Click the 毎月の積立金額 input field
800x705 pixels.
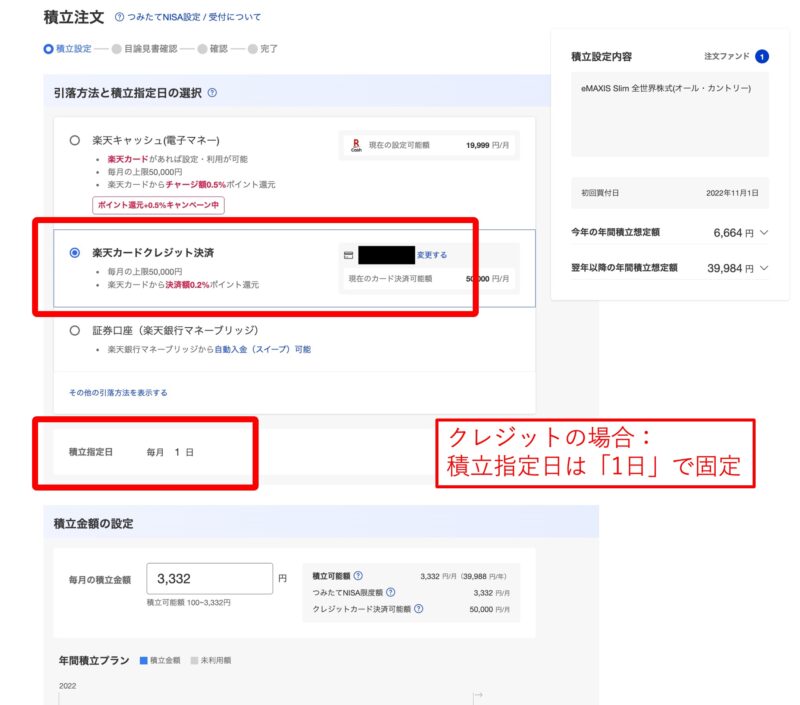[210, 578]
